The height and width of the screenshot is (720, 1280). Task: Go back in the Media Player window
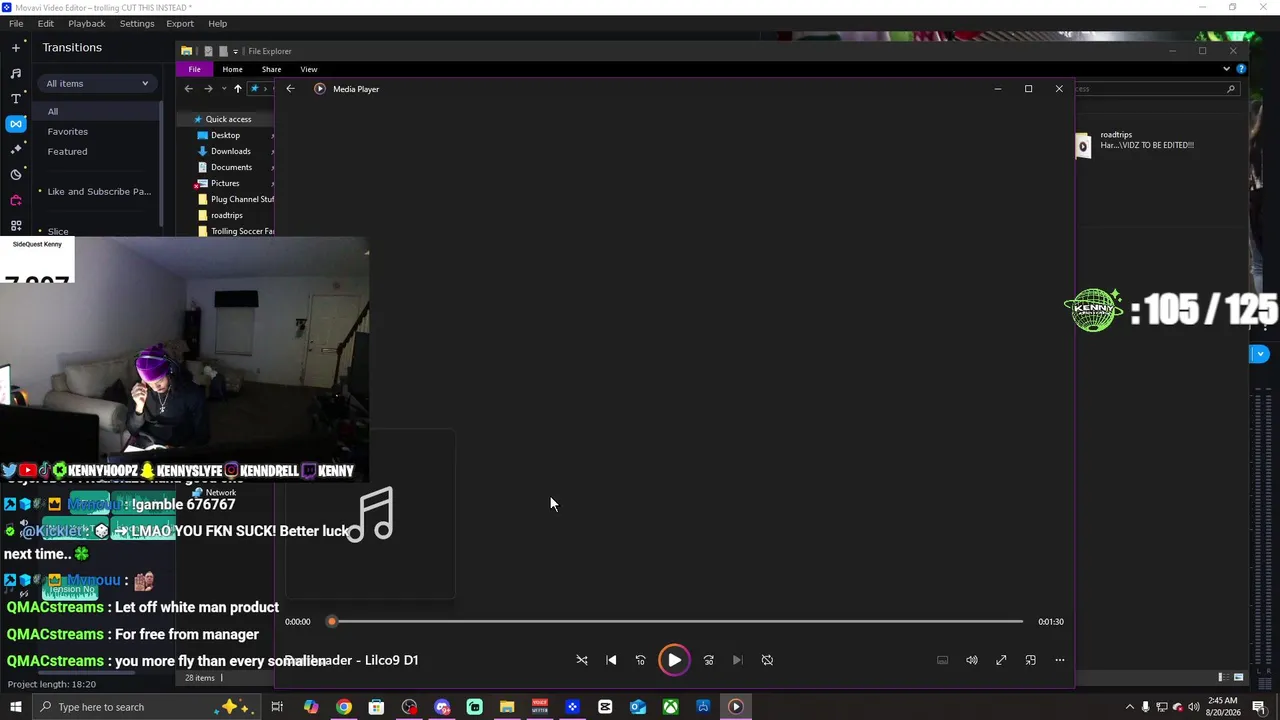pos(290,89)
